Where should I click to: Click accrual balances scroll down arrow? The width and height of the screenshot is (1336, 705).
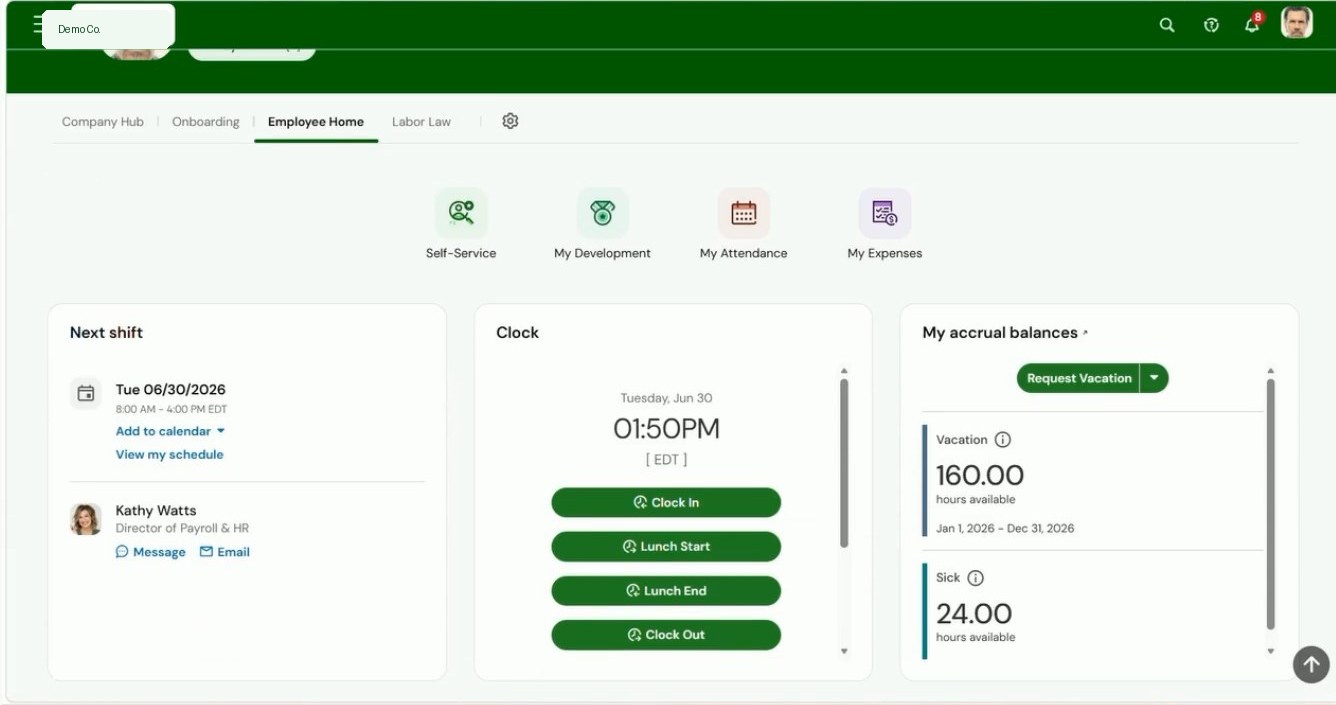[x=1271, y=651]
